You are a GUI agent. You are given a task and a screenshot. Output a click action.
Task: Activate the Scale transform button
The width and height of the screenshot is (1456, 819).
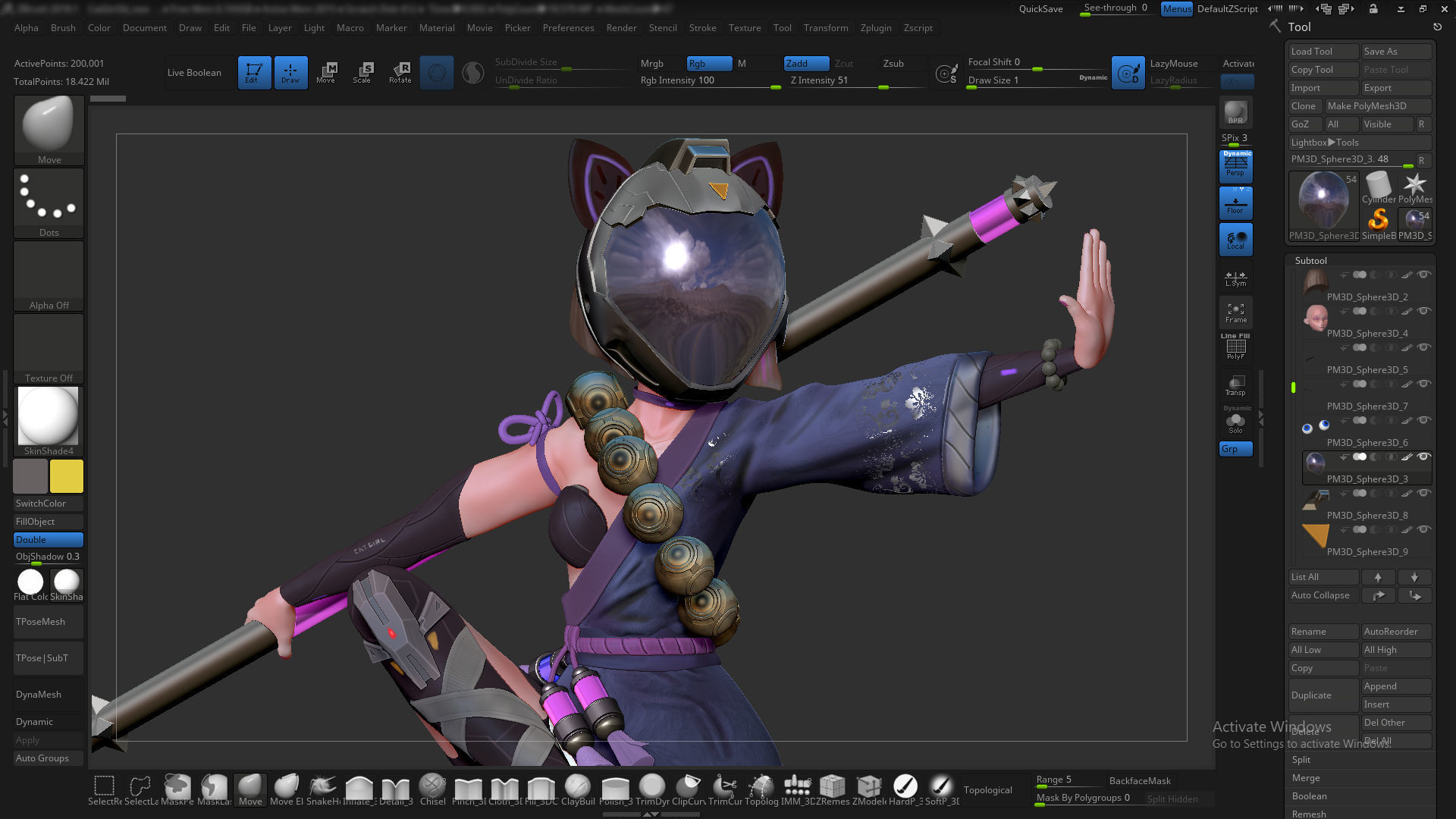362,73
